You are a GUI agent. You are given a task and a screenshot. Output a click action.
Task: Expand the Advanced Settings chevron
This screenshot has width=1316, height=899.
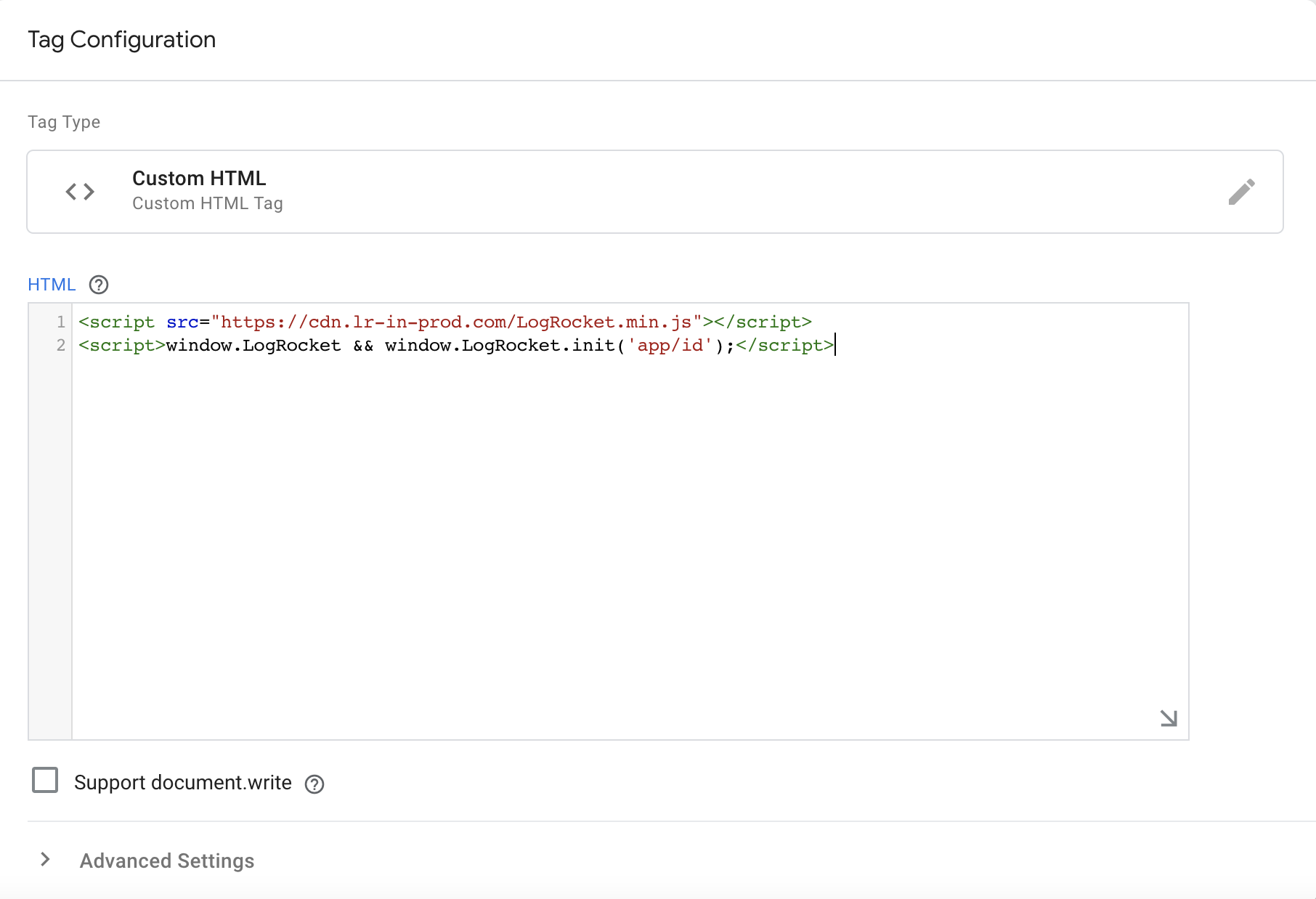(x=45, y=860)
